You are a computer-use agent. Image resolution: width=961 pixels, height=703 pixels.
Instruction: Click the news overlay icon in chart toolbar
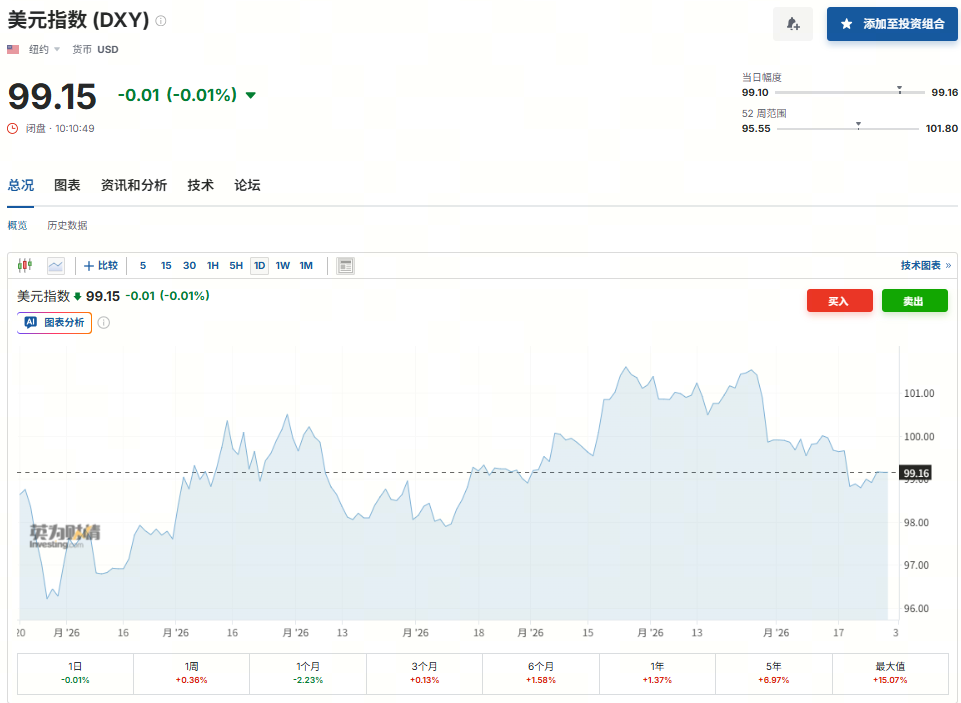[346, 265]
